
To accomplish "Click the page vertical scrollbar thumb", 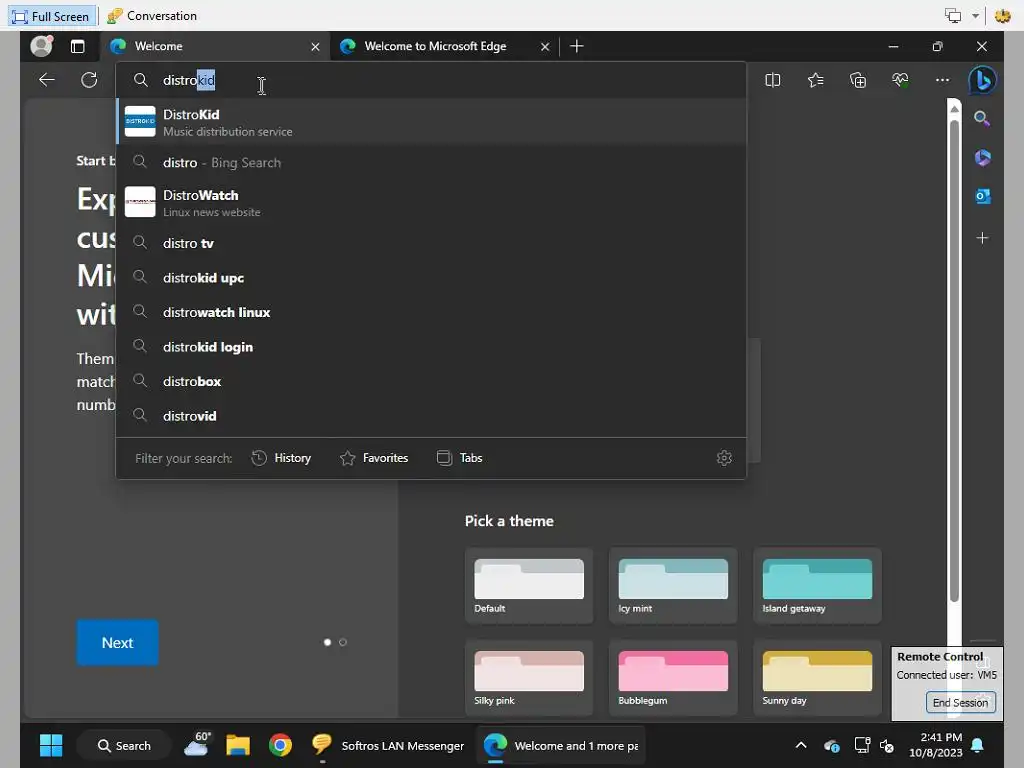I will pos(954,359).
